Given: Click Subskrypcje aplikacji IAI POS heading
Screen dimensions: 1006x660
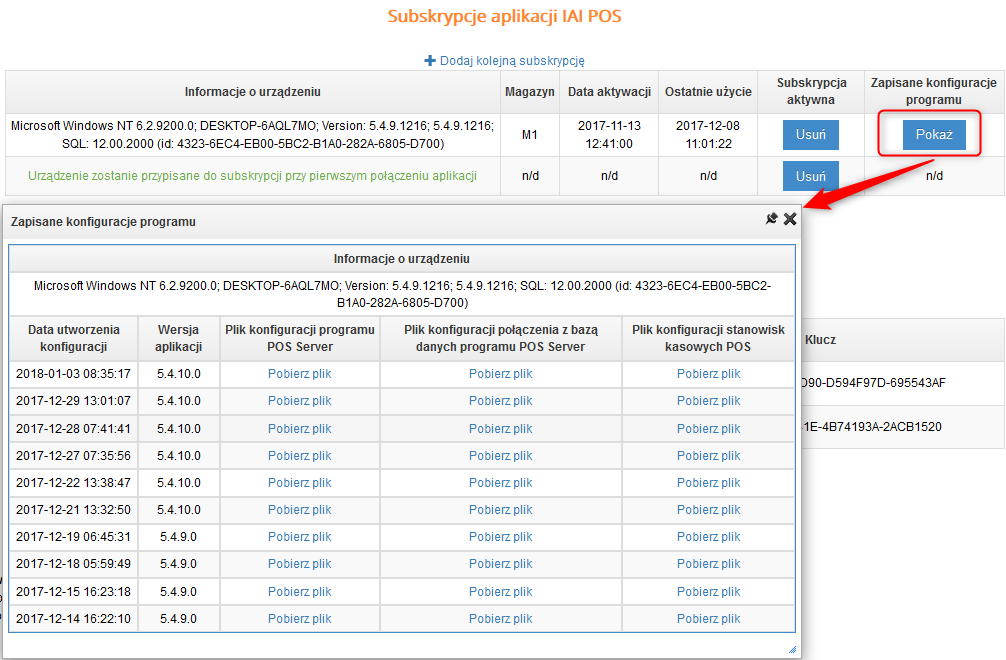Looking at the screenshot, I should [504, 16].
